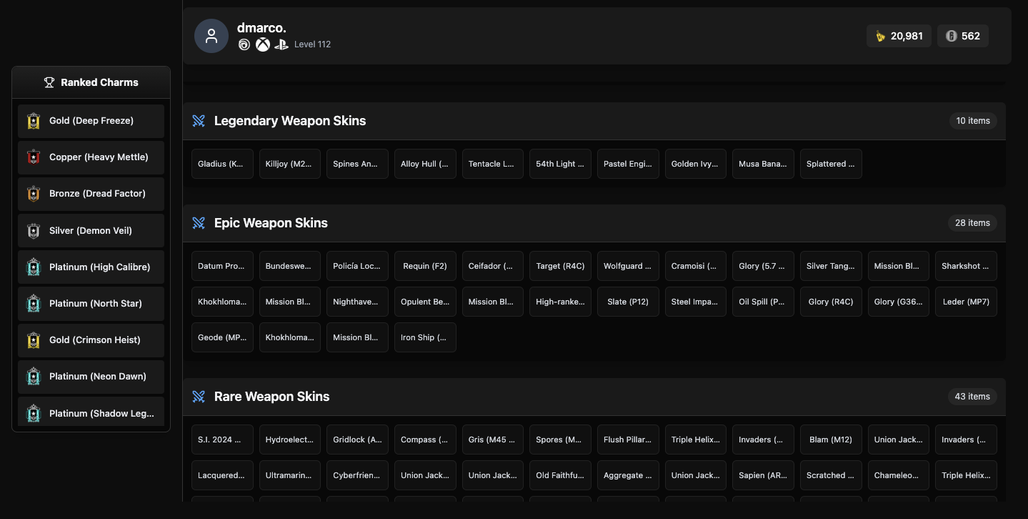The width and height of the screenshot is (1028, 519).
Task: Collapse the Legendary Weapon Skins header
Action: [x=594, y=121]
